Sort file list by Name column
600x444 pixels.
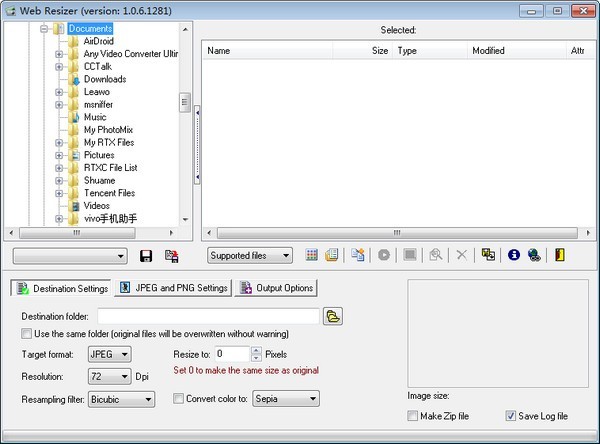(267, 51)
